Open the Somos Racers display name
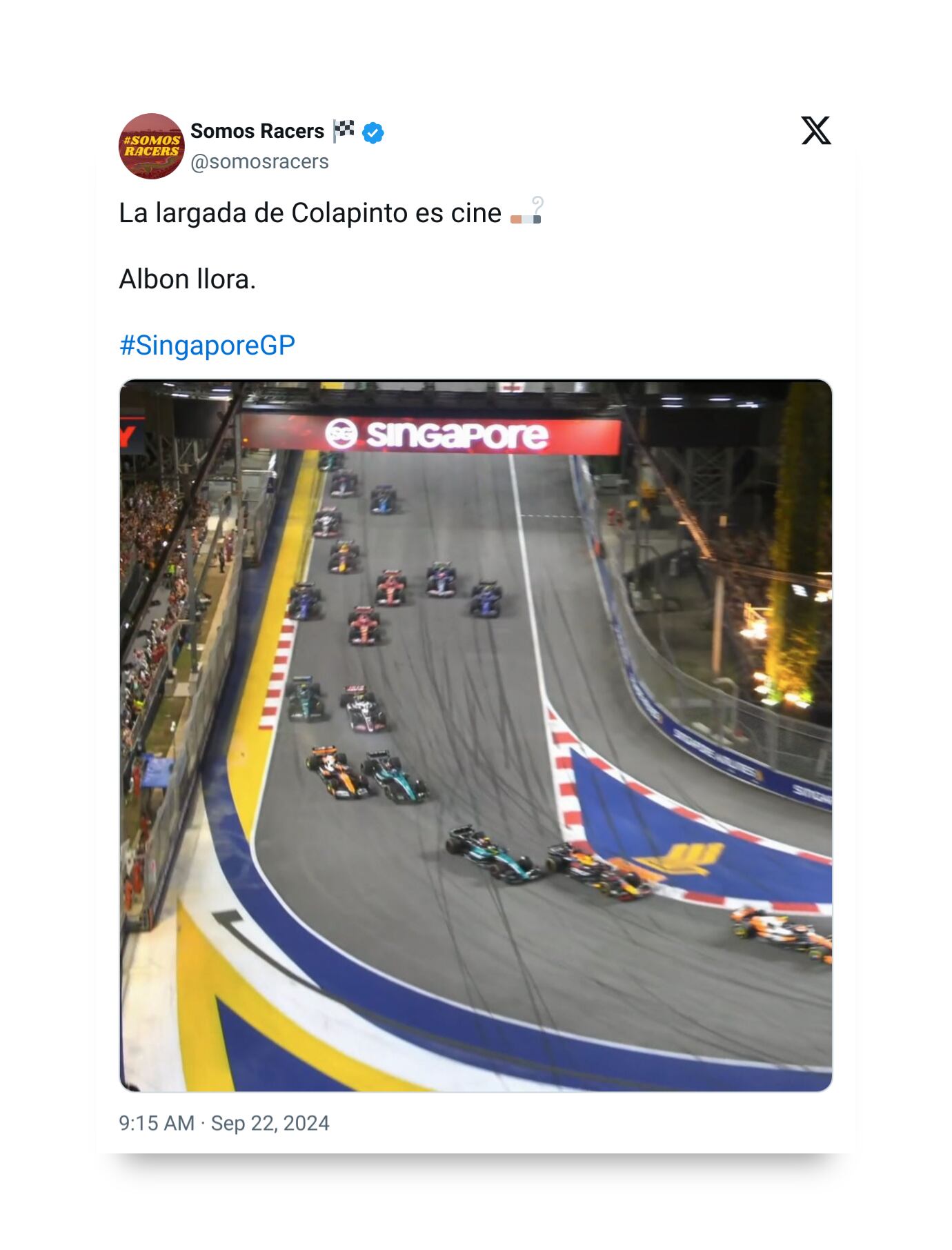 click(257, 131)
